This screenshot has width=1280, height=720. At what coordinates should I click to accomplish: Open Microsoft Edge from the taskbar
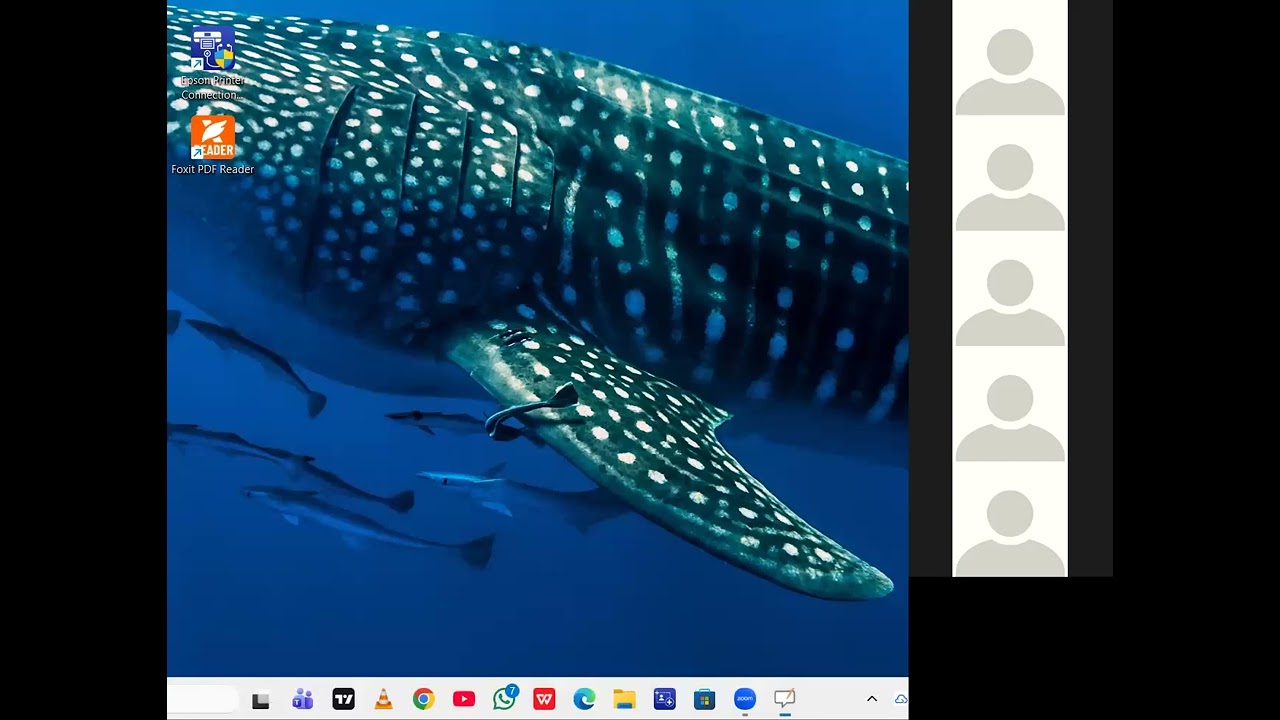[x=584, y=700]
